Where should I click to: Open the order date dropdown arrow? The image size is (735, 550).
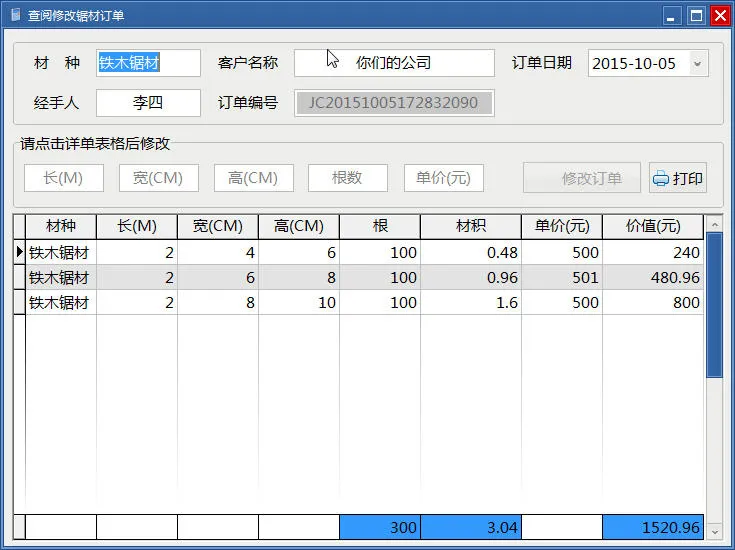pyautogui.click(x=697, y=63)
